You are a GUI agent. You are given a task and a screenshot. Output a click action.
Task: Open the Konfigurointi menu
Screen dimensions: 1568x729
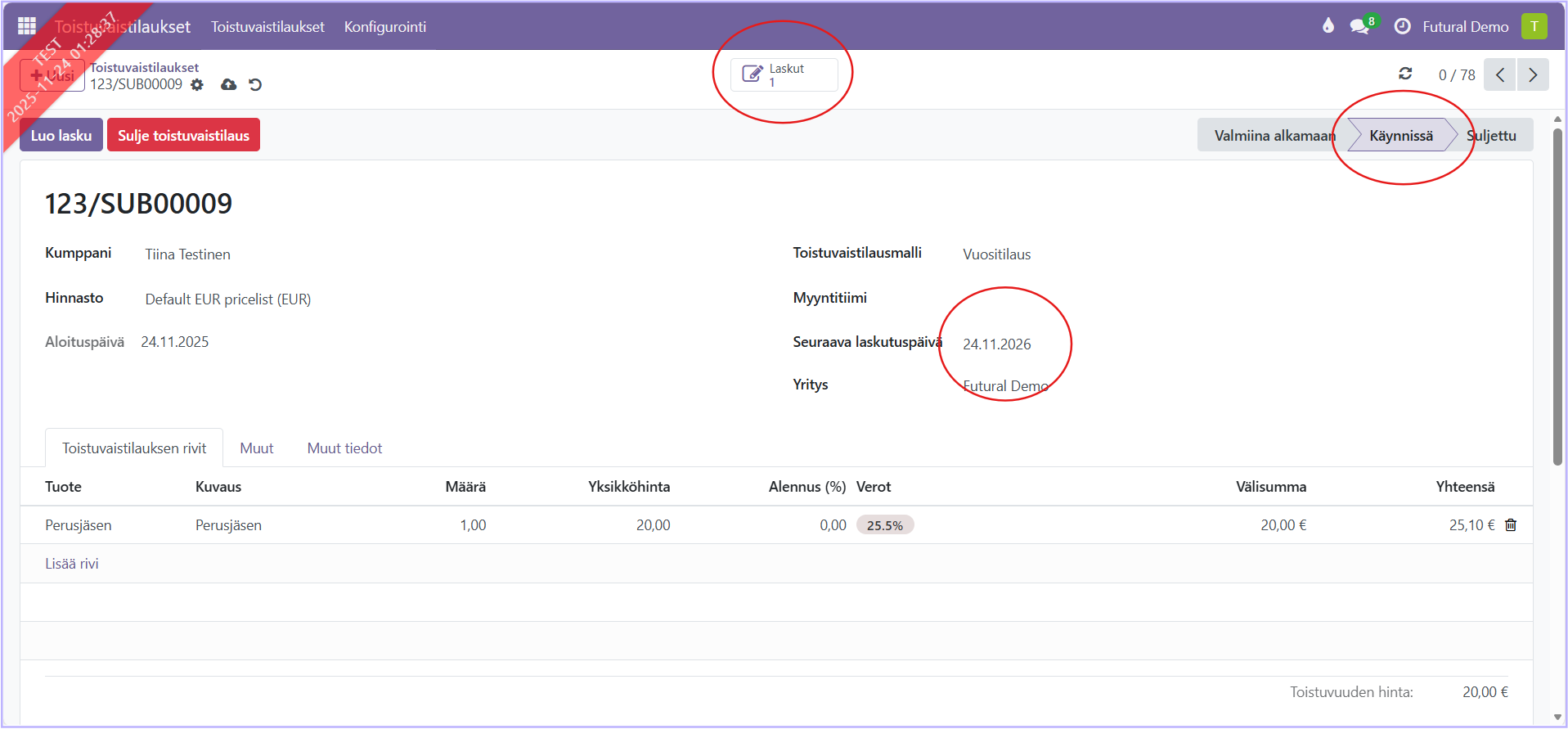click(384, 27)
